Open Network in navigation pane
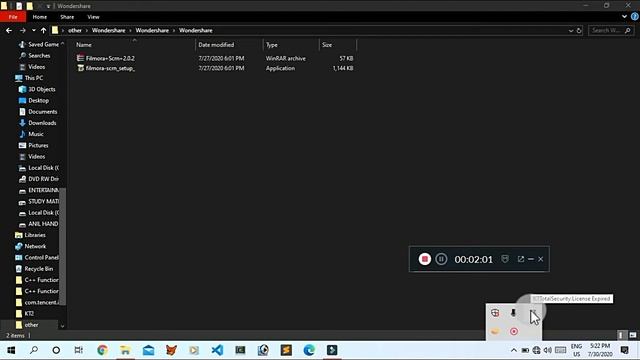640x360 pixels. (31, 246)
